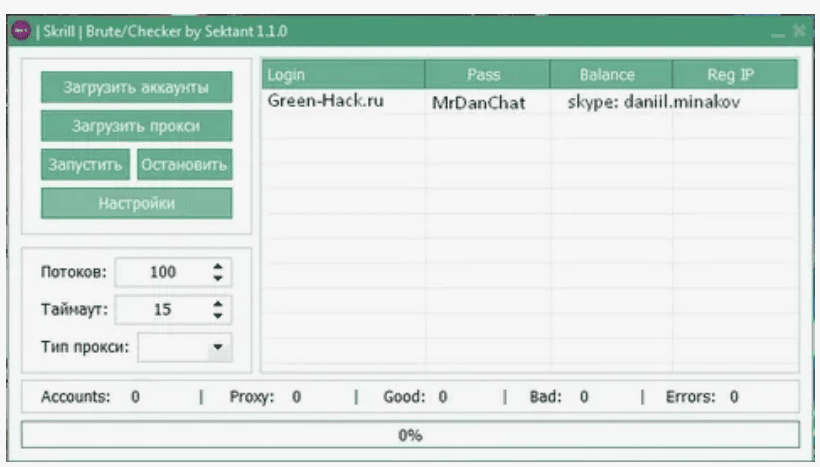Sort by the Balance column header
Viewport: 820px width, 467px height.
tap(610, 75)
